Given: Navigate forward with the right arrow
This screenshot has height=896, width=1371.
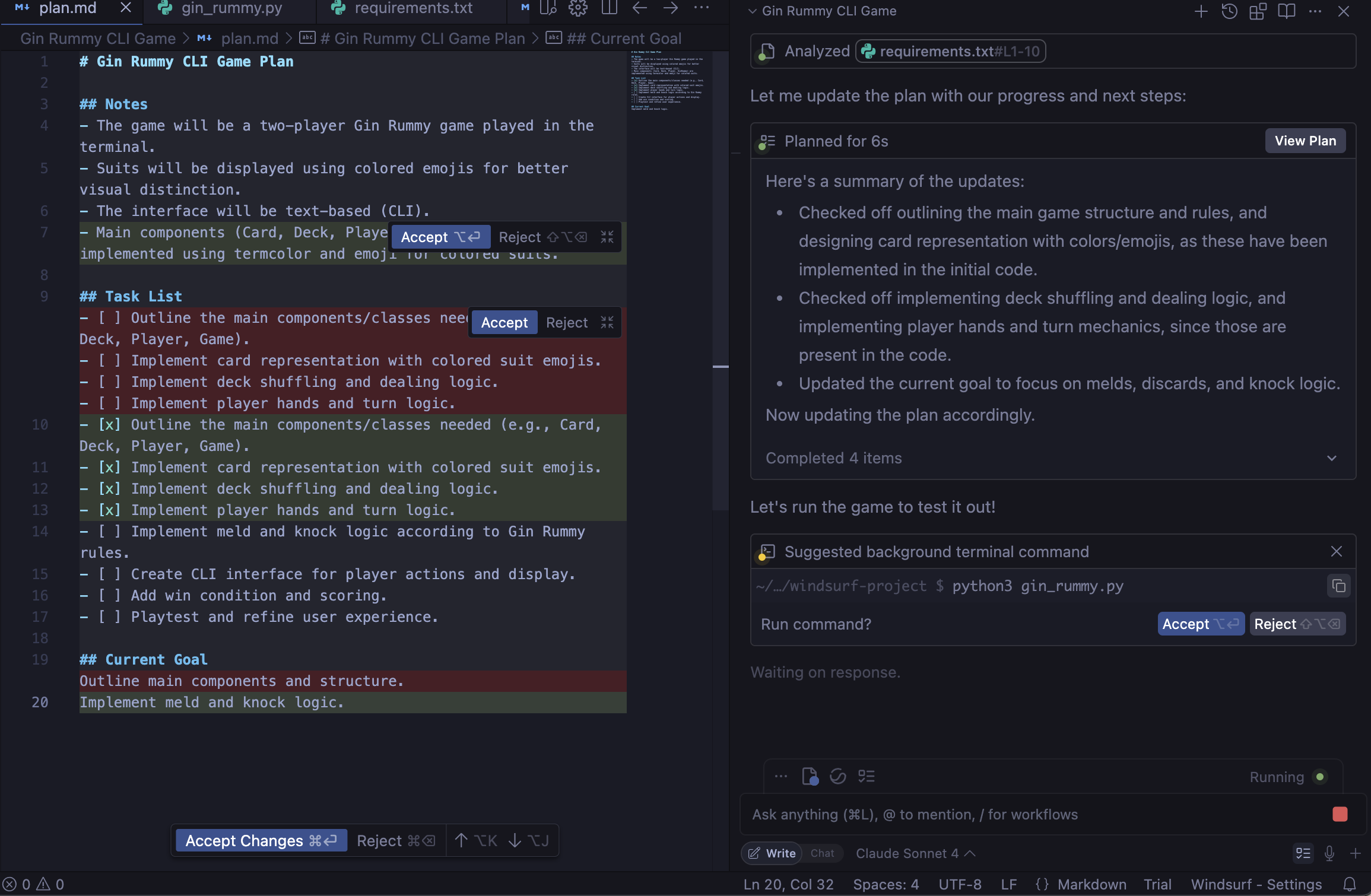Looking at the screenshot, I should click(671, 8).
